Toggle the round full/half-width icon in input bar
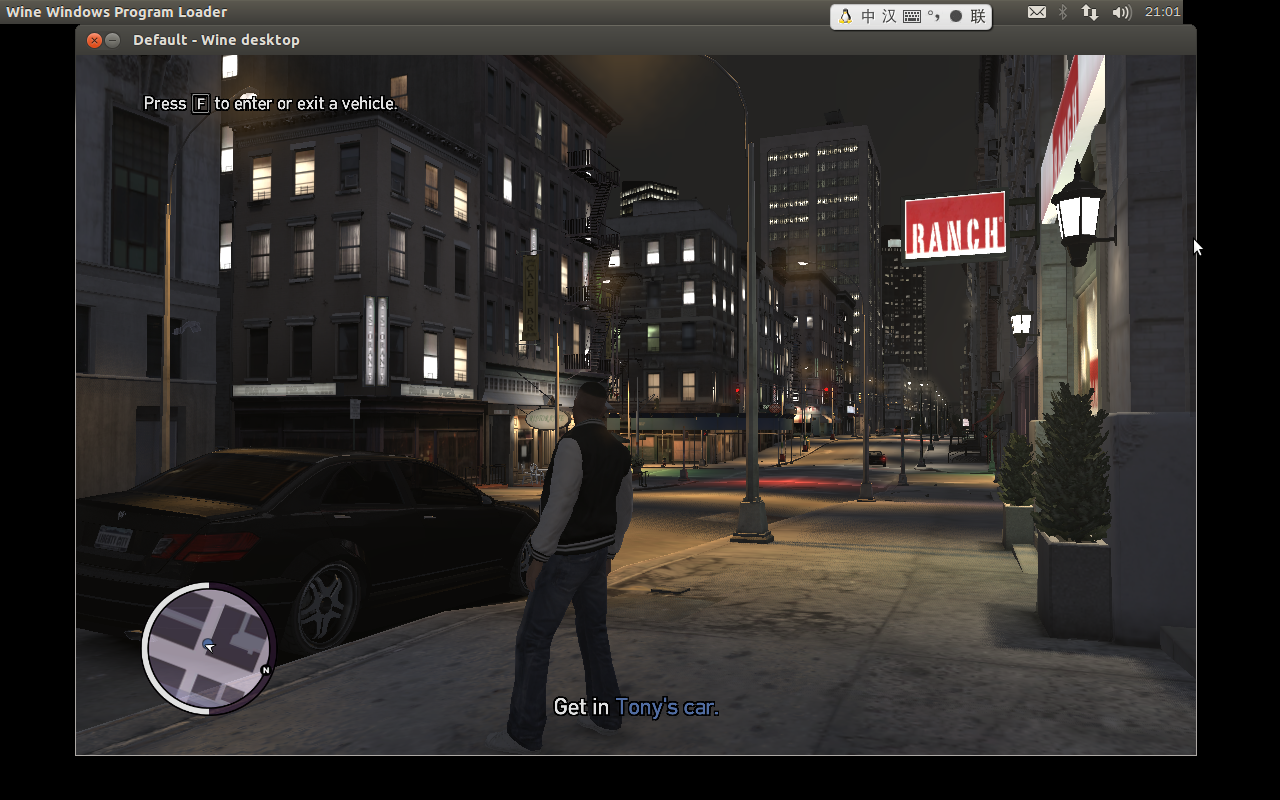This screenshot has height=800, width=1280. [956, 16]
